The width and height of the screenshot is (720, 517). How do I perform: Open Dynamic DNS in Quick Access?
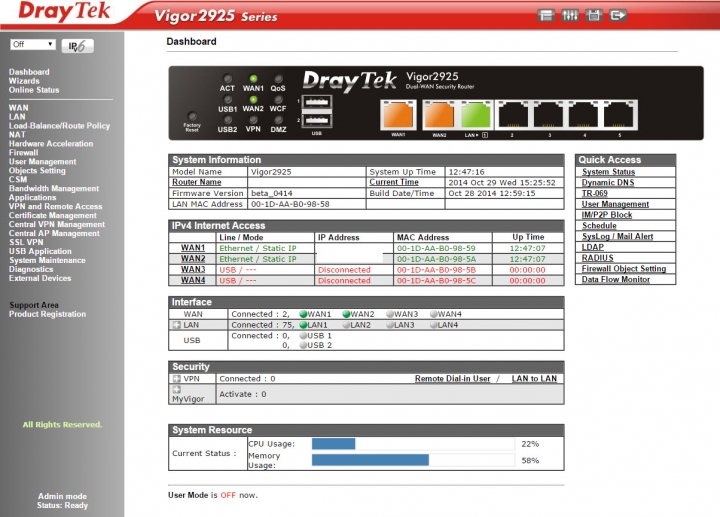point(608,182)
